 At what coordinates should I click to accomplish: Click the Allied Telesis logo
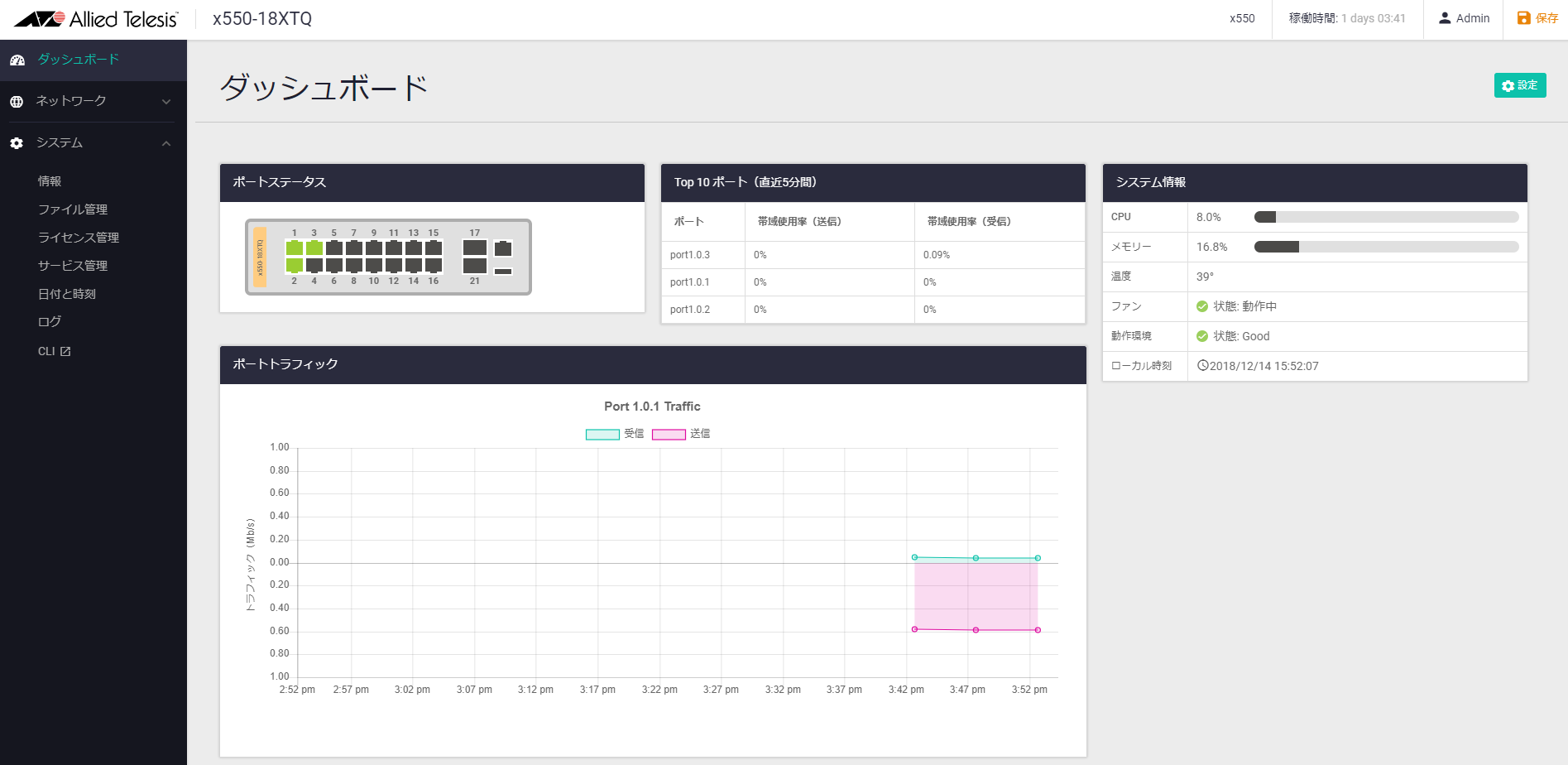[x=96, y=19]
